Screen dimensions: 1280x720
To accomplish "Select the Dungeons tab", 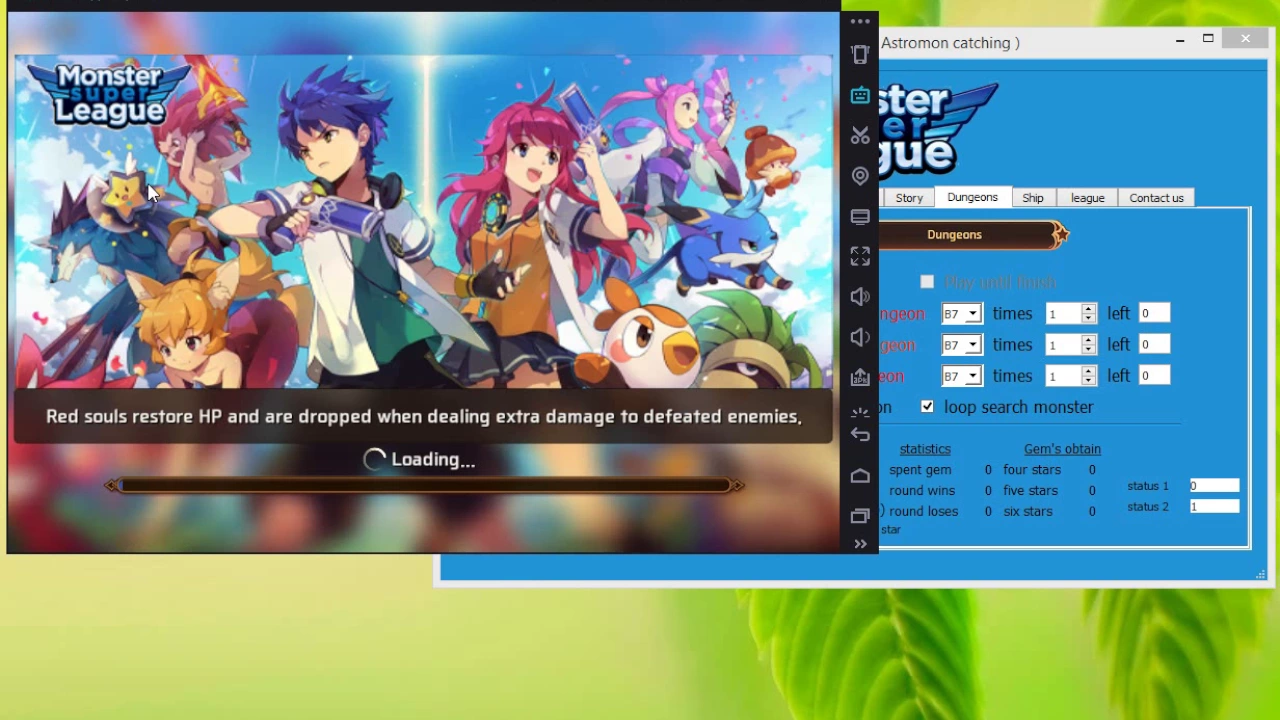I will pos(972,197).
